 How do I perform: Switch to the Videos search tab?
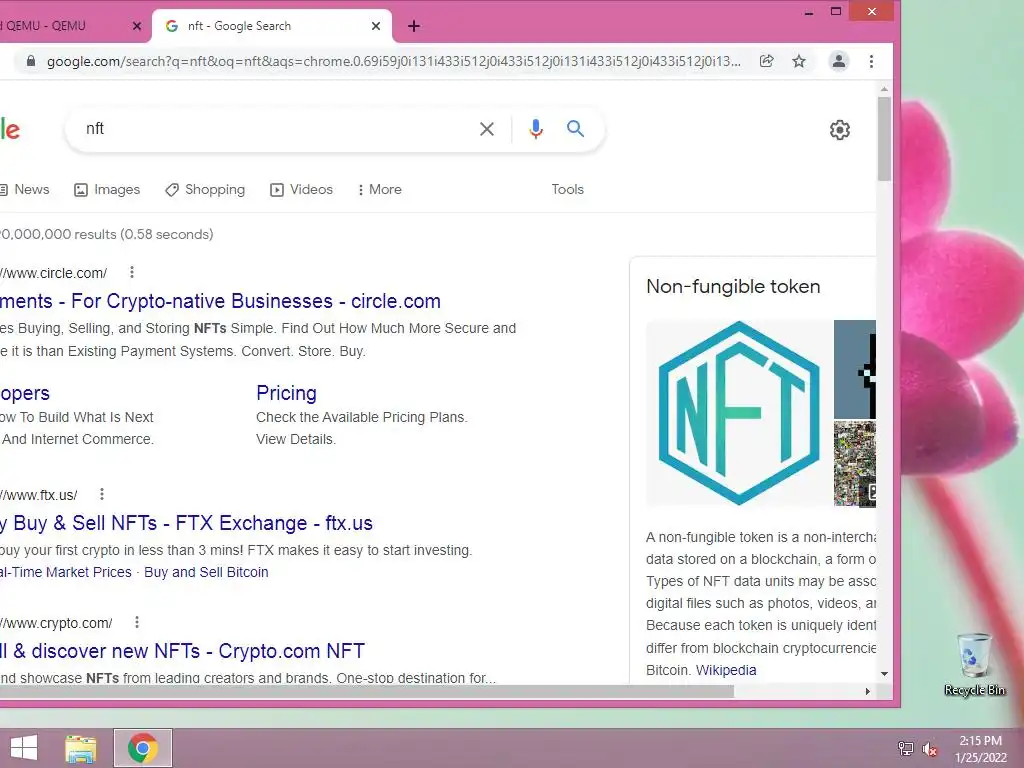[302, 189]
